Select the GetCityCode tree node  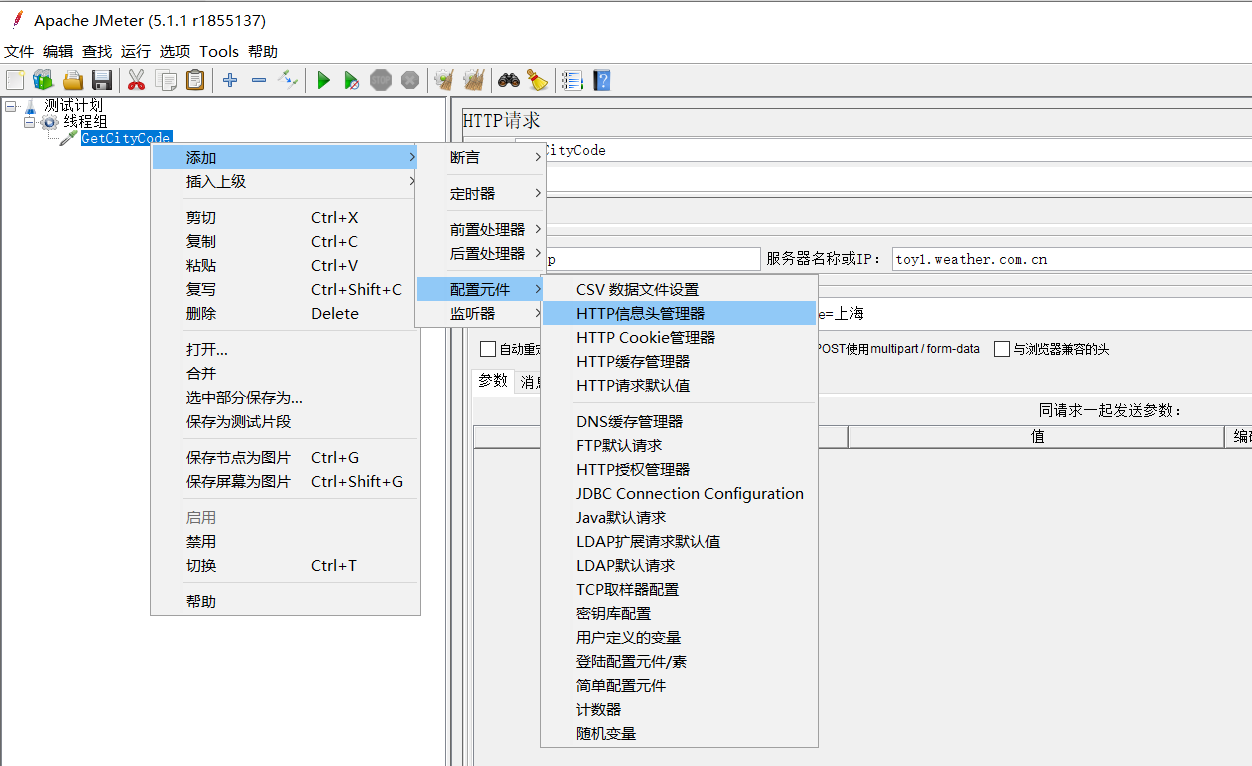126,138
